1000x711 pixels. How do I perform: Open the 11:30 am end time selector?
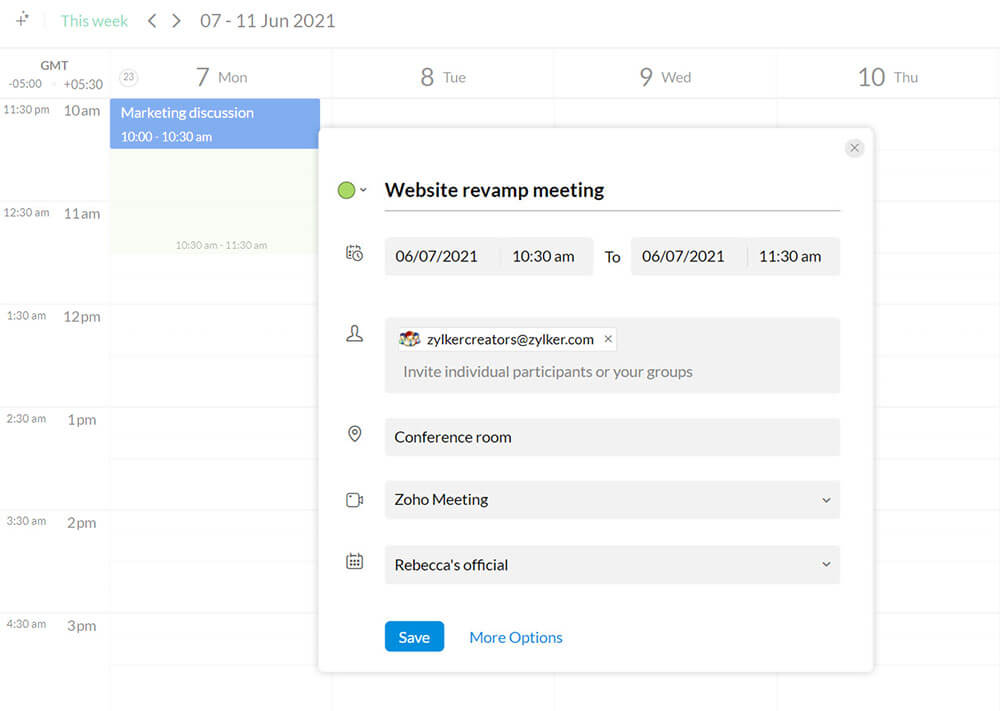tap(789, 256)
